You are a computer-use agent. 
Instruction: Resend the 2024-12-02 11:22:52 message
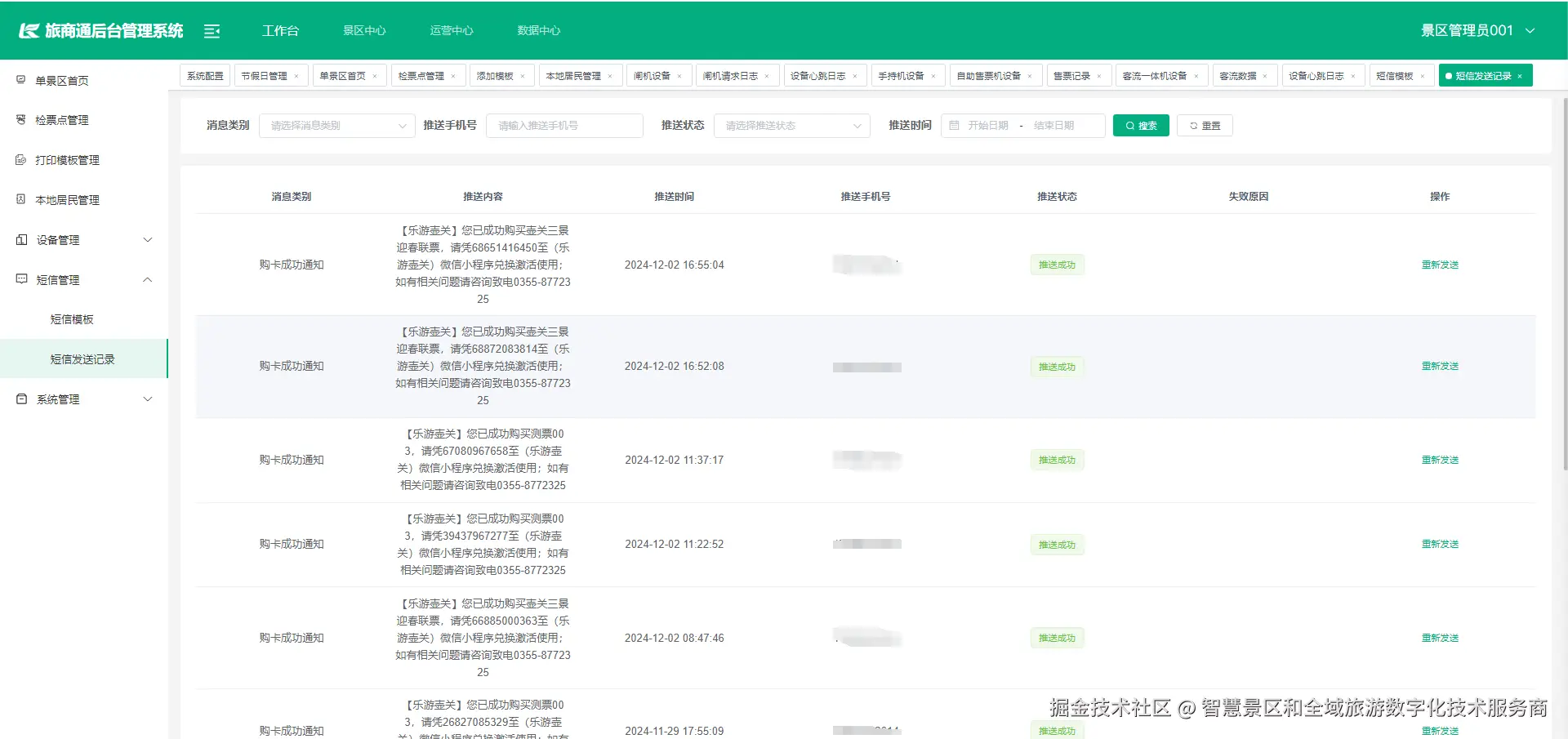(x=1440, y=544)
